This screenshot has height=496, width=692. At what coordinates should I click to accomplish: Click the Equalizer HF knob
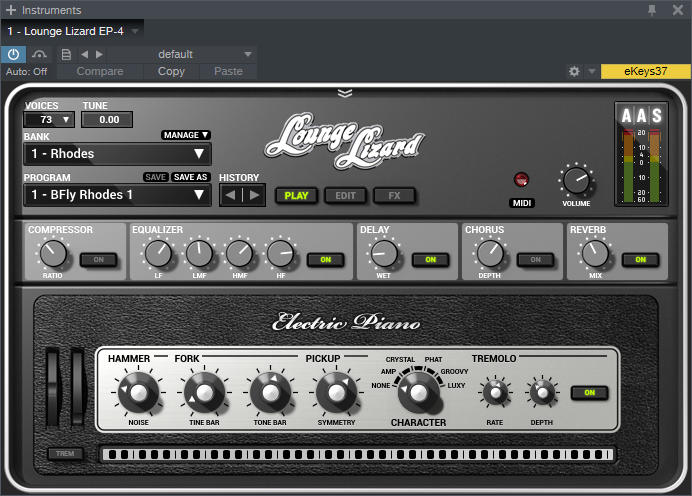tap(281, 254)
